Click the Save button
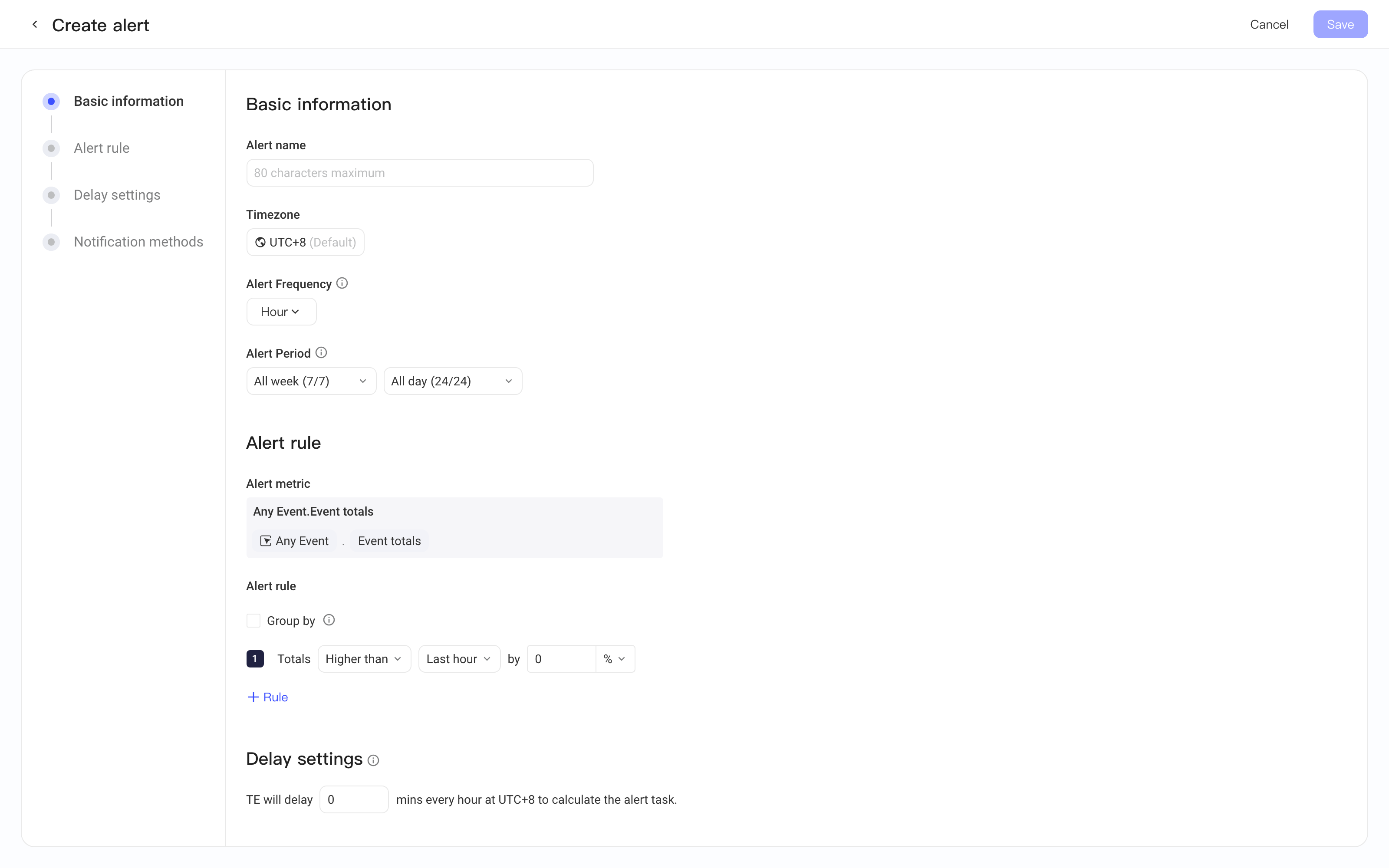 click(1340, 24)
